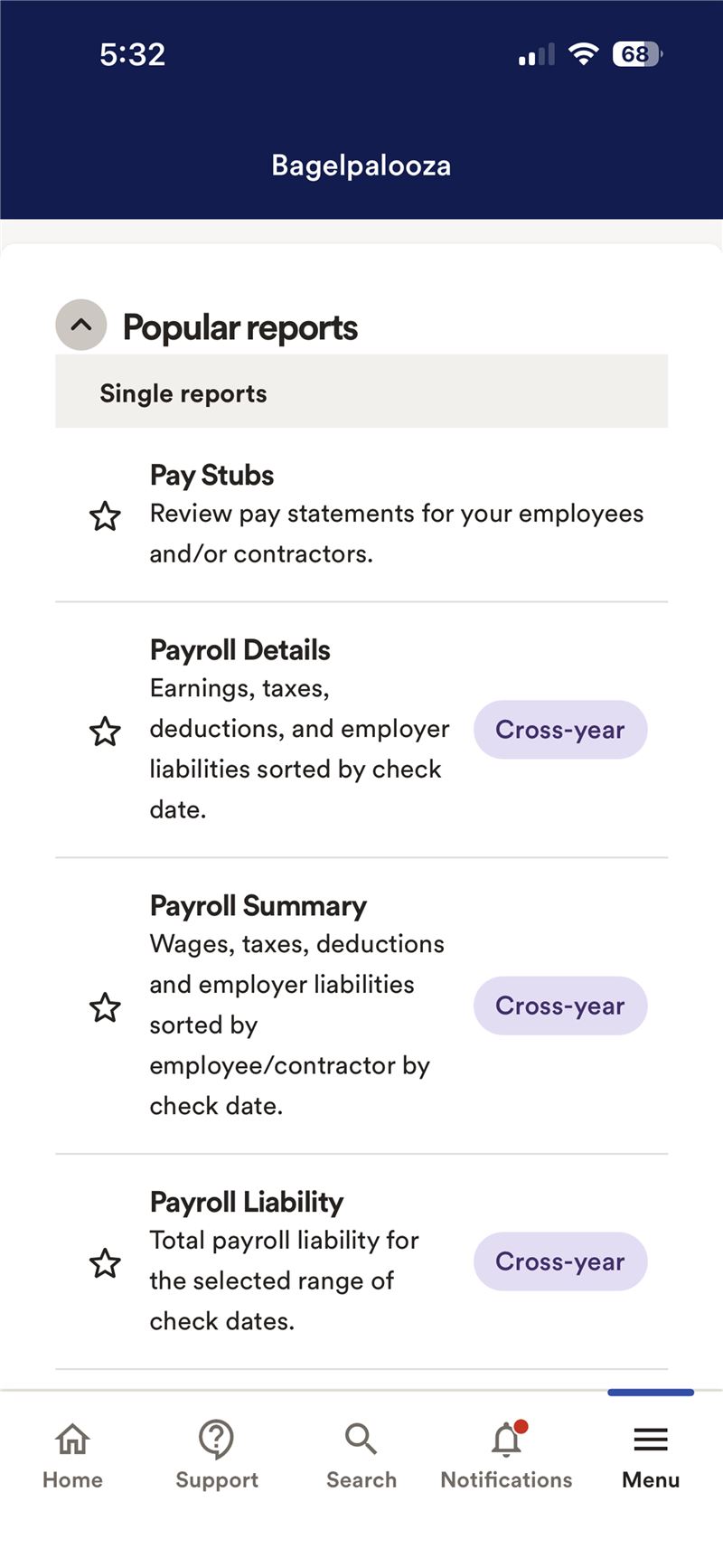
Task: Open the Payroll Liability report
Action: pos(247,1203)
